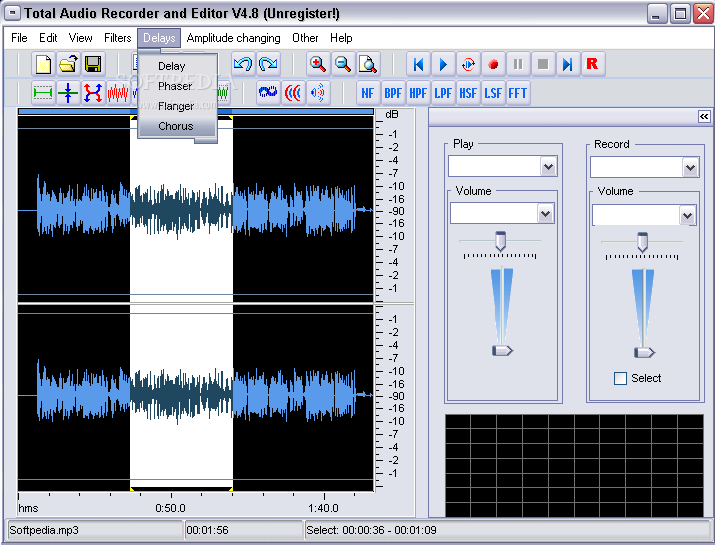The image size is (715, 545).
Task: Tick the Select checkbox under Record
Action: (620, 379)
